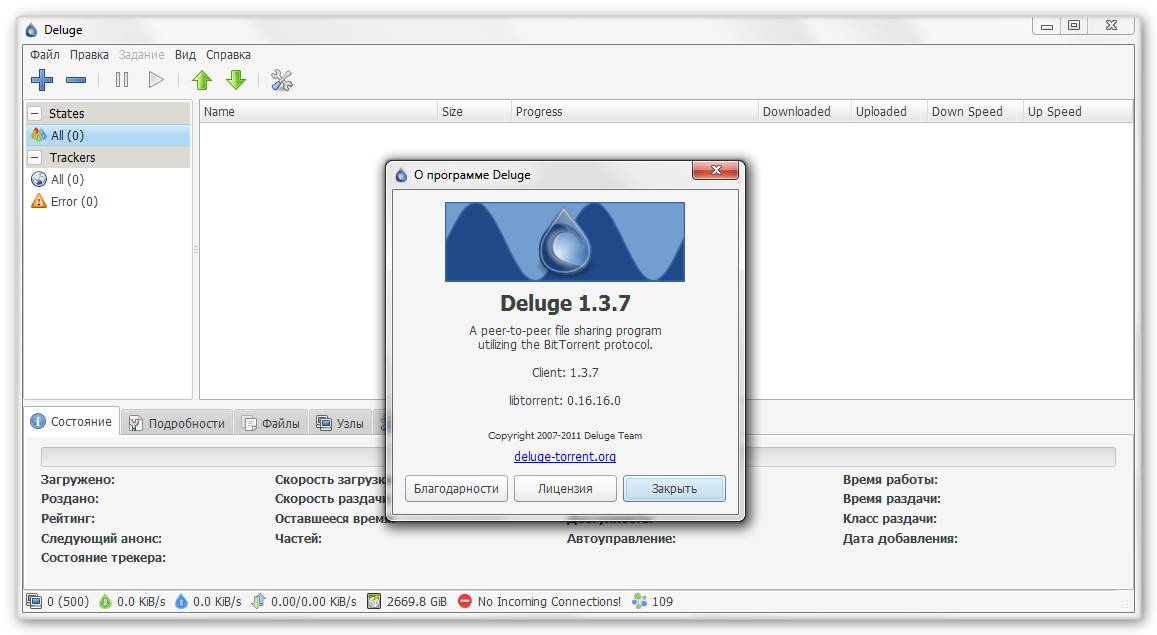Click the Resume torrent play icon
The width and height of the screenshot is (1157, 635).
(x=156, y=80)
